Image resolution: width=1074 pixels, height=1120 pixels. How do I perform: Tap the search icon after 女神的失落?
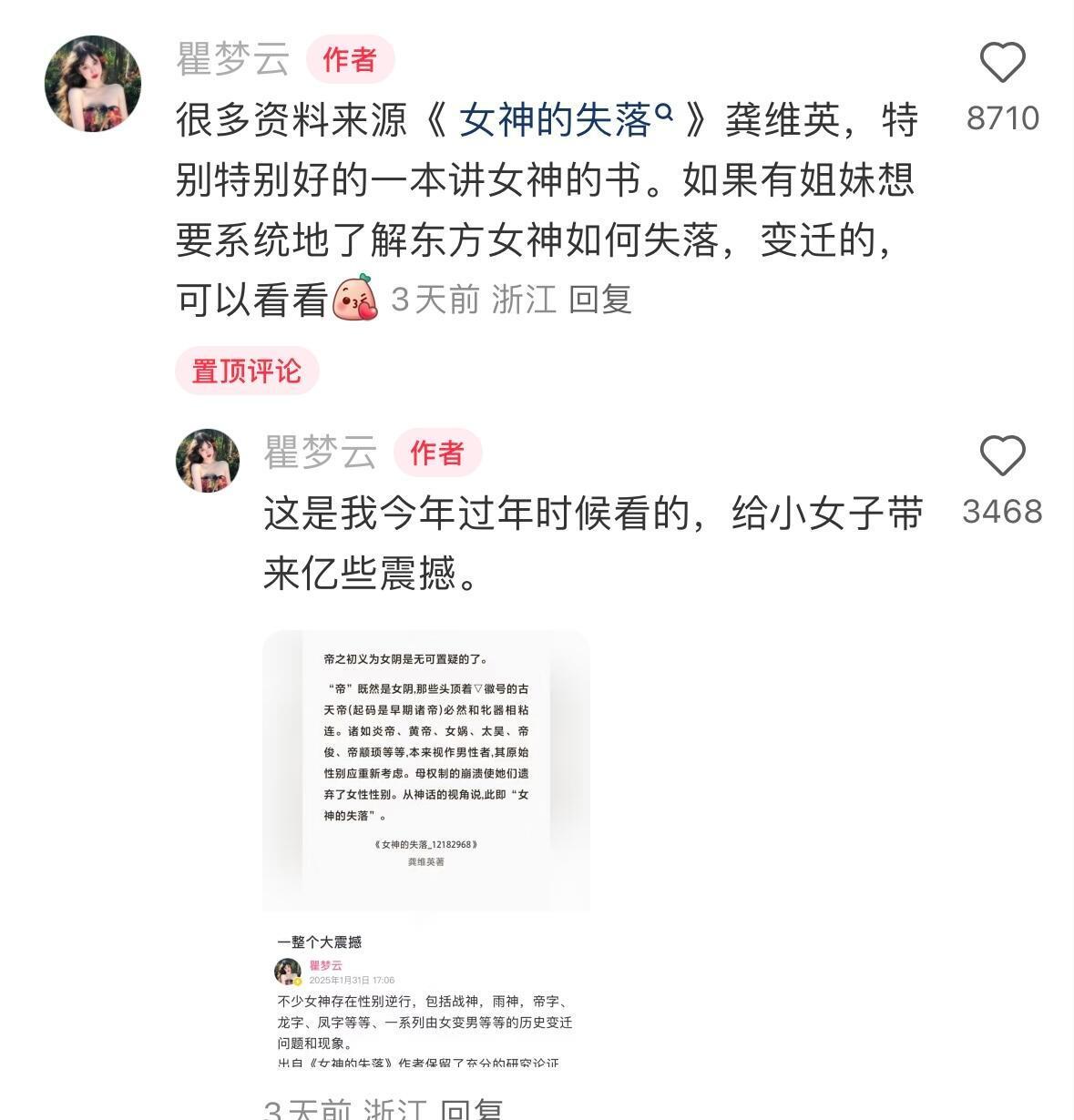[x=664, y=111]
